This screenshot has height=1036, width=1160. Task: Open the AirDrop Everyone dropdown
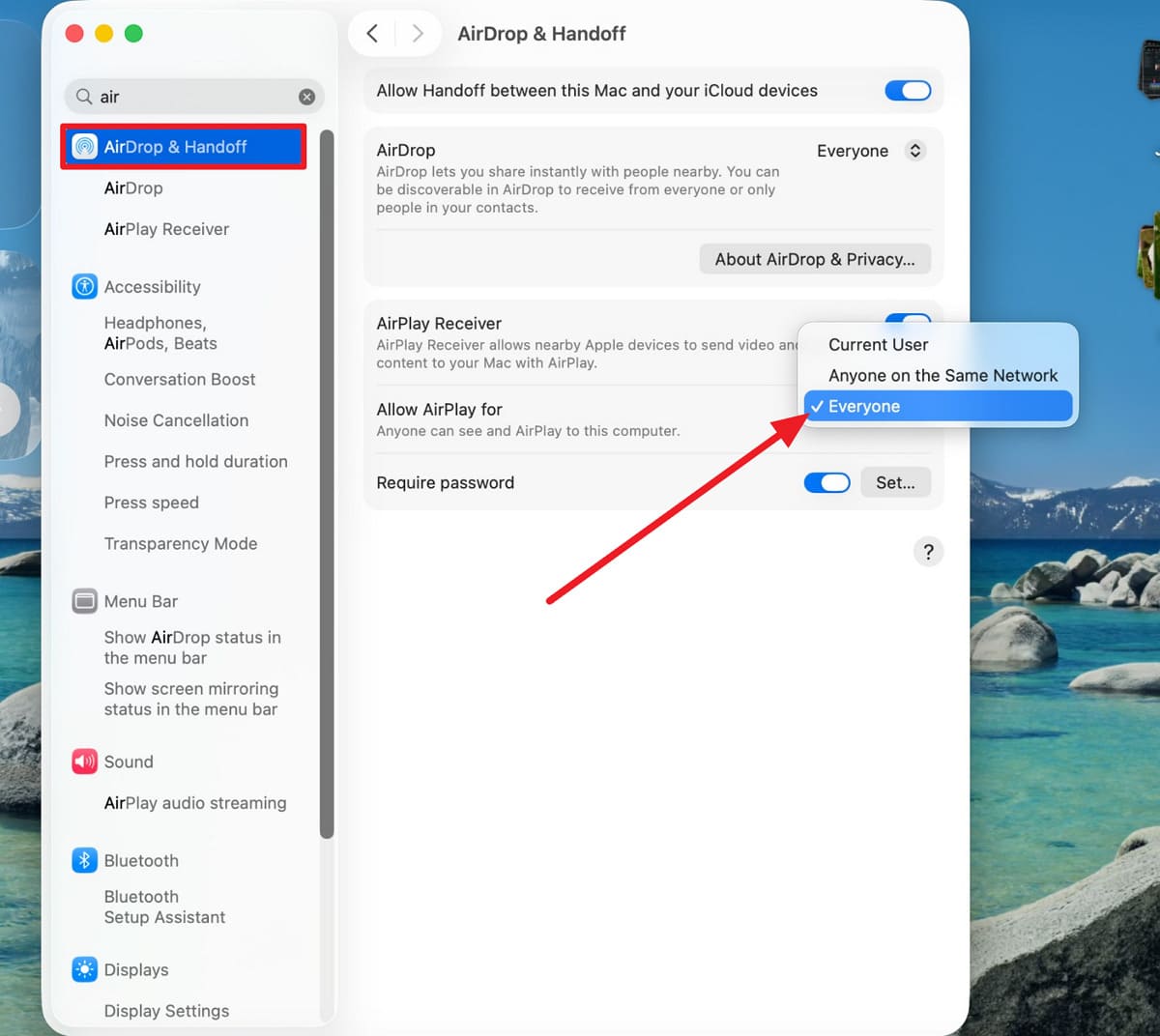point(871,151)
